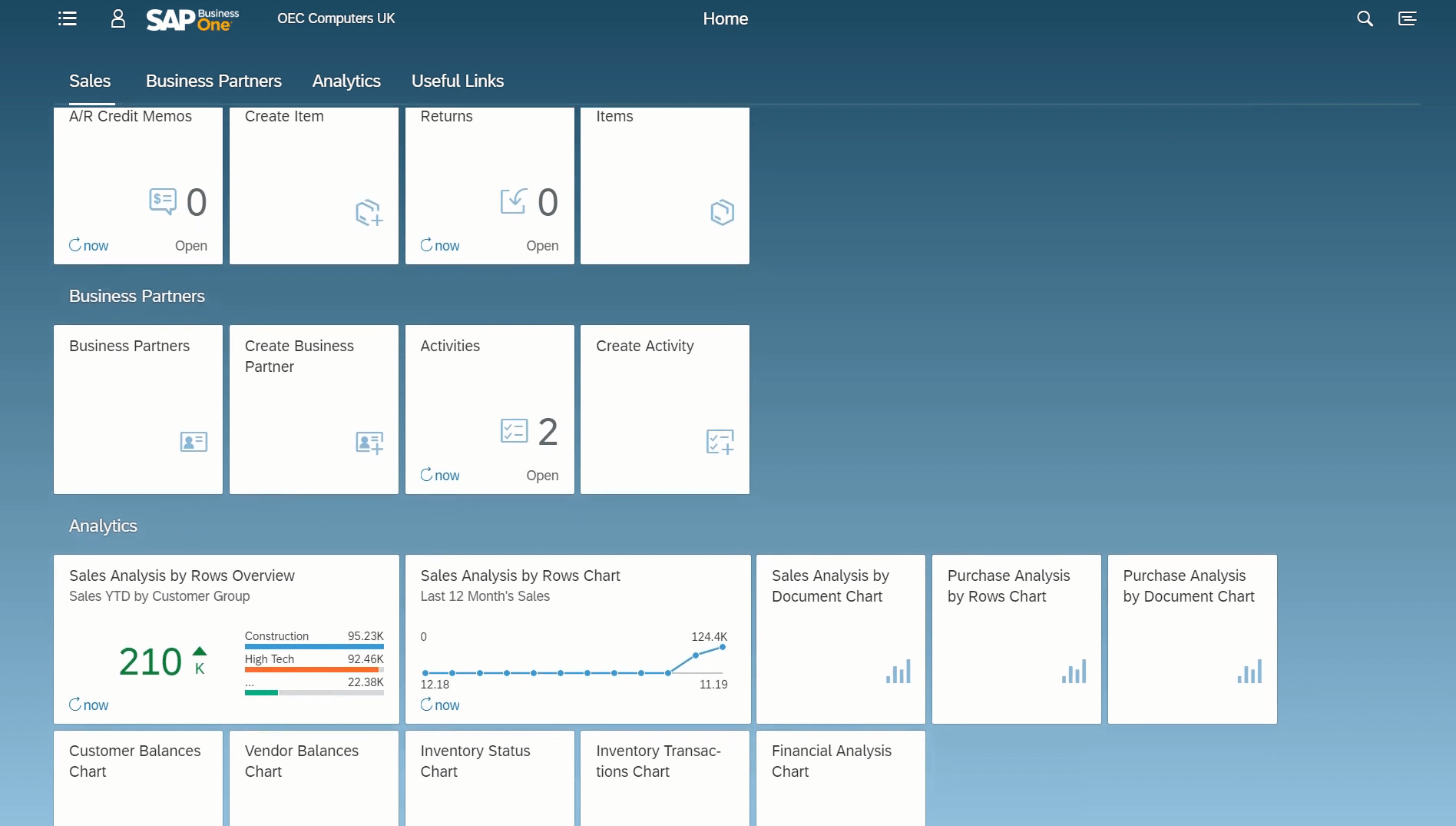Click the user profile icon
The width and height of the screenshot is (1456, 826).
point(117,18)
